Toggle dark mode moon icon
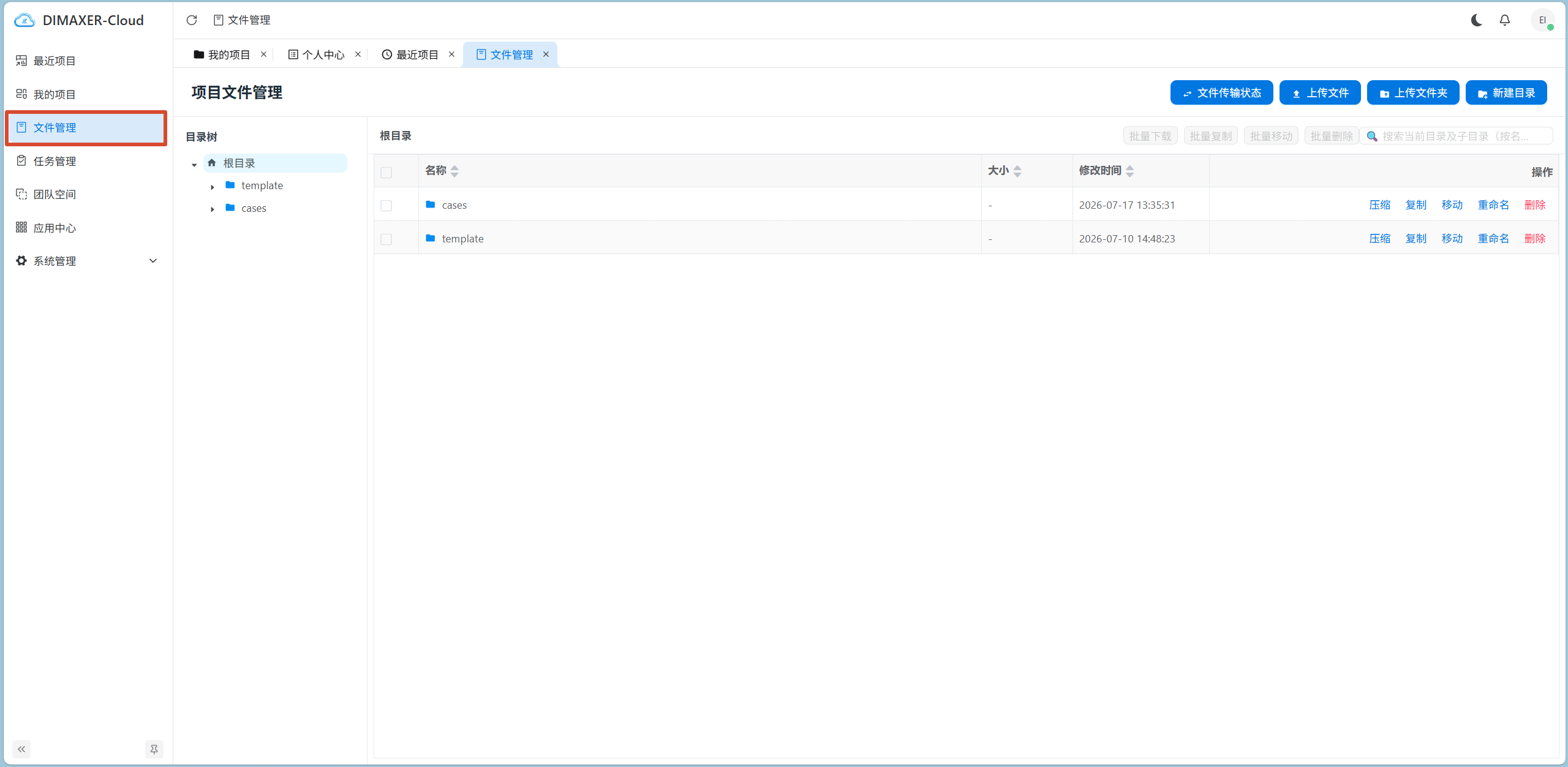1568x767 pixels. pyautogui.click(x=1476, y=20)
